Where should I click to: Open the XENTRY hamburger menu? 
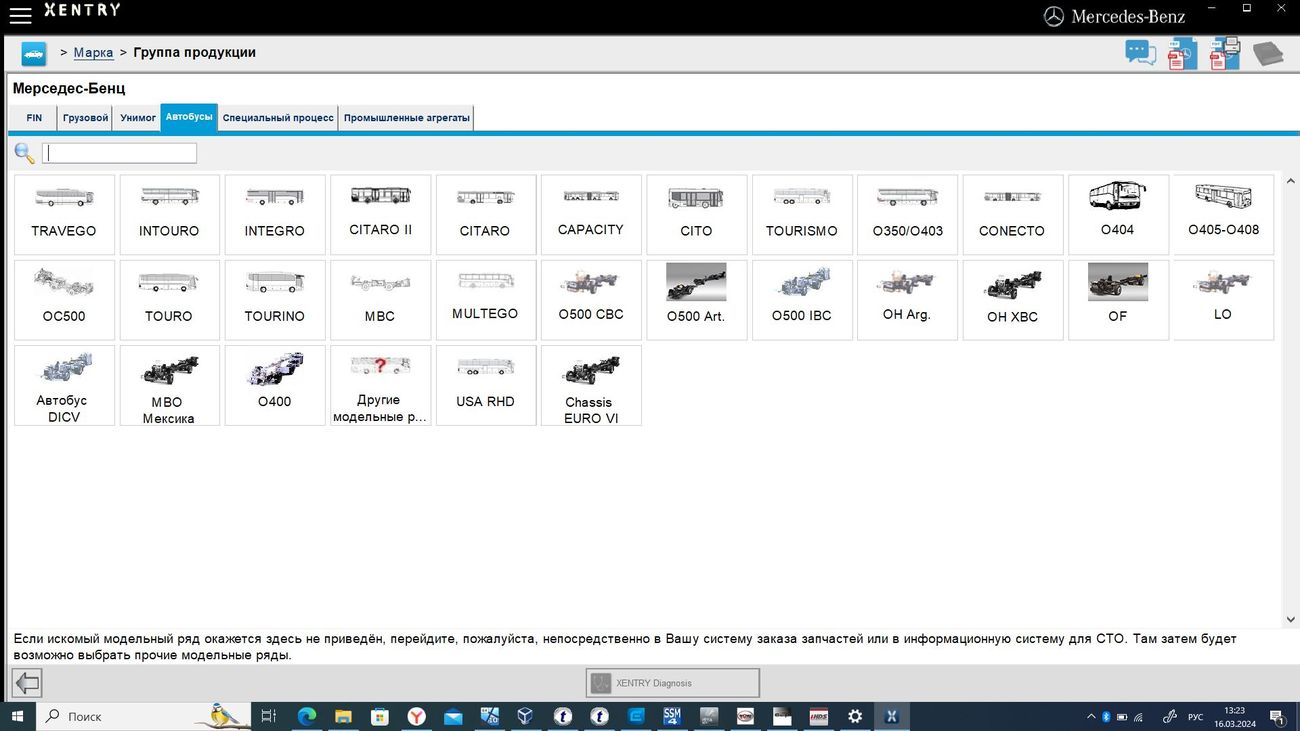20,16
